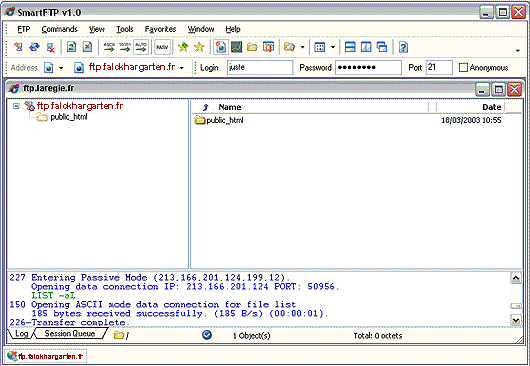The image size is (530, 366).
Task: Open the ftp.falckhargarten.fr address dropdown
Action: click(182, 68)
